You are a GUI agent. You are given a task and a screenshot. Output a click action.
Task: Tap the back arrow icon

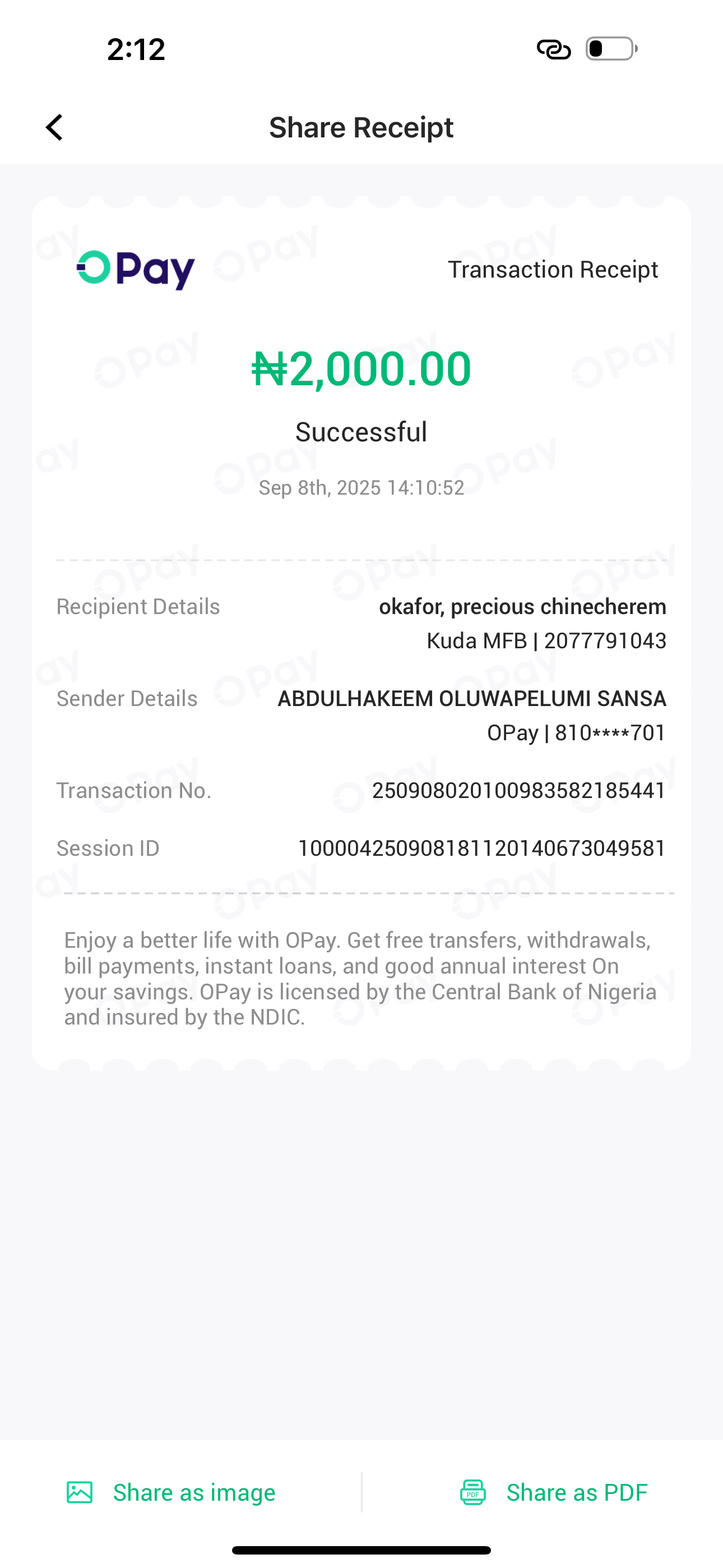55,128
